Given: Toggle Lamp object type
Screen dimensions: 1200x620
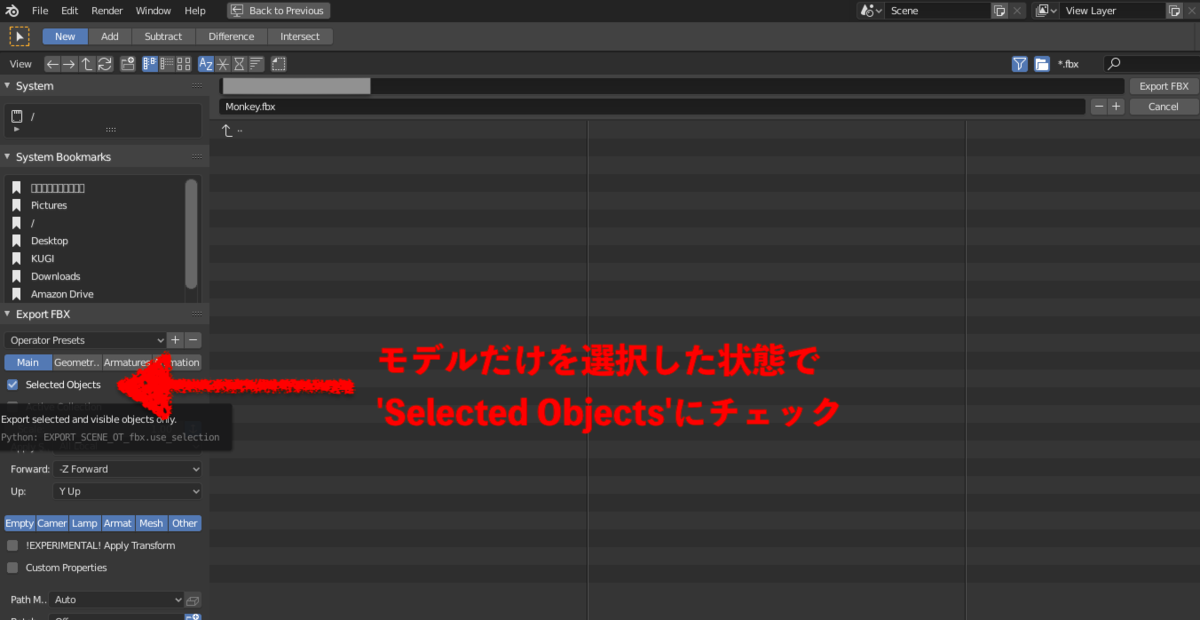Looking at the screenshot, I should click(x=85, y=523).
